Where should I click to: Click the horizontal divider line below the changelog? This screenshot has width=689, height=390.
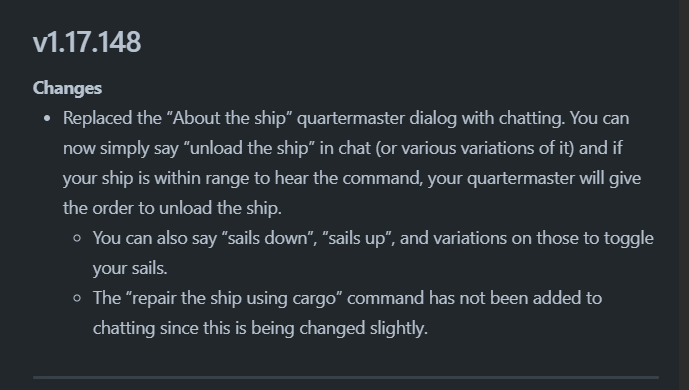pyautogui.click(x=346, y=377)
